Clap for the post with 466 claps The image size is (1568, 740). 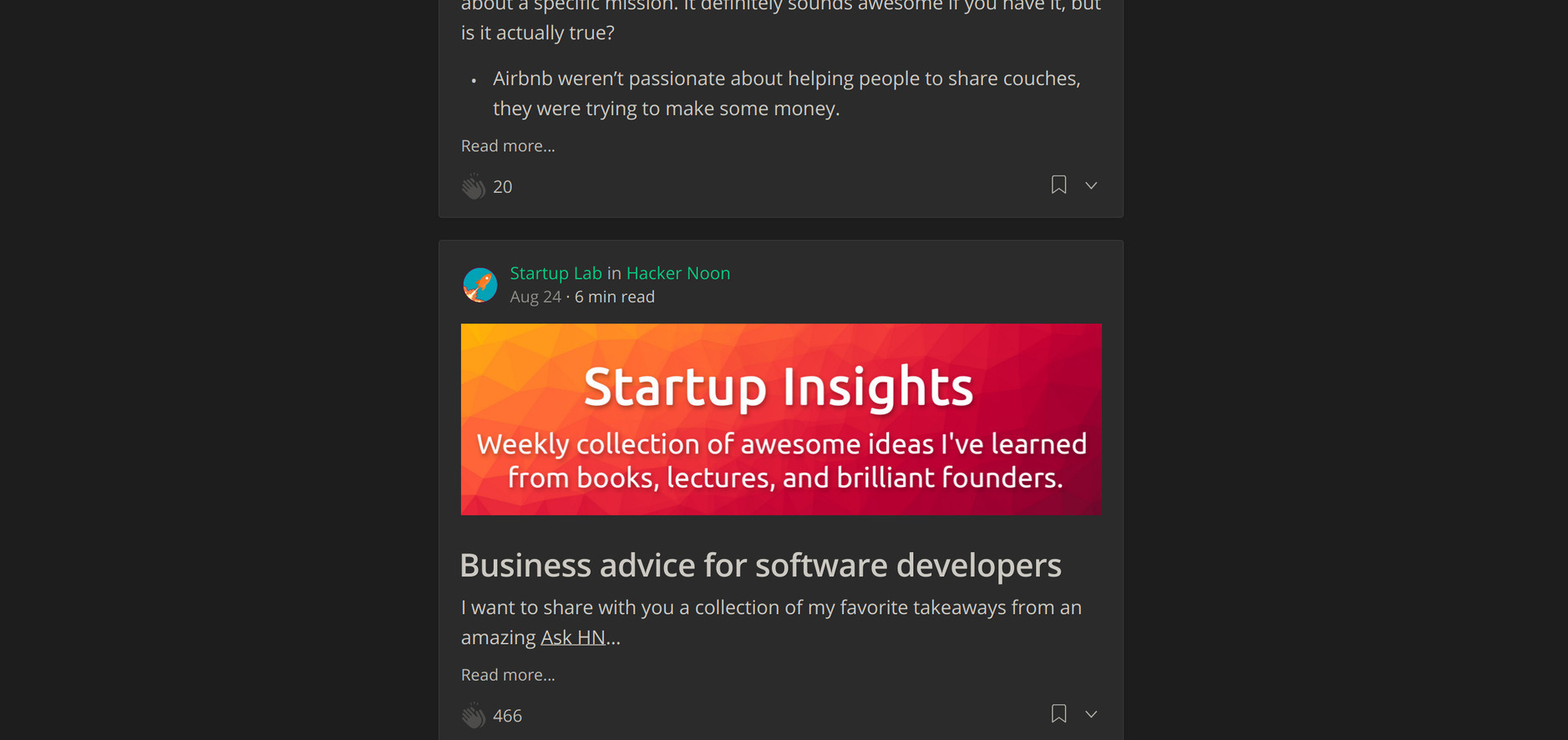474,716
